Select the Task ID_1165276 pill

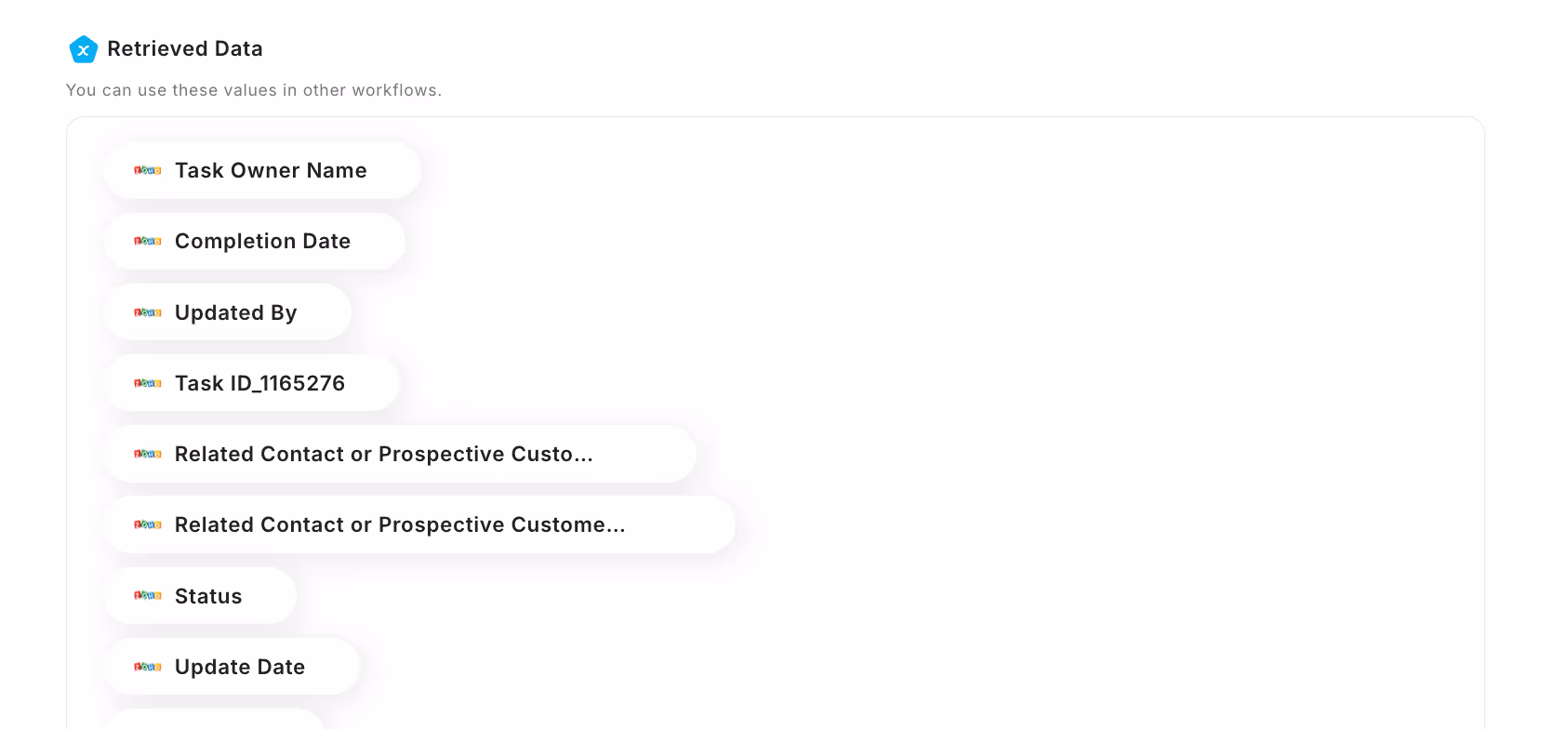click(252, 383)
